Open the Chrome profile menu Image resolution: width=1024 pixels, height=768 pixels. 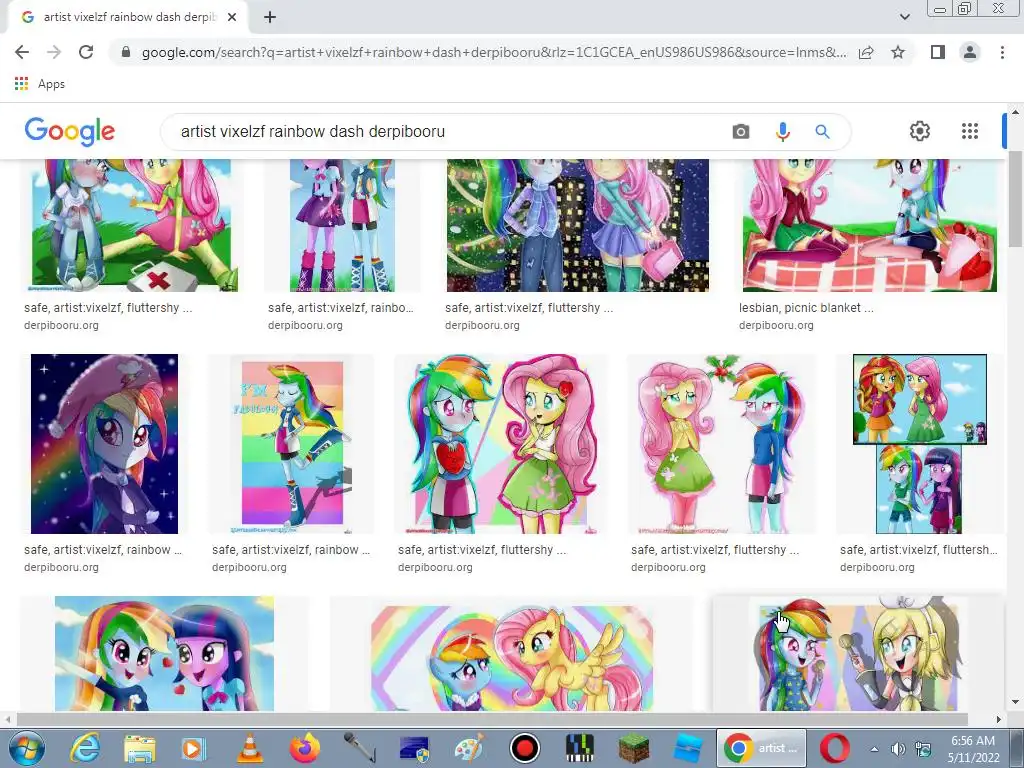point(970,52)
